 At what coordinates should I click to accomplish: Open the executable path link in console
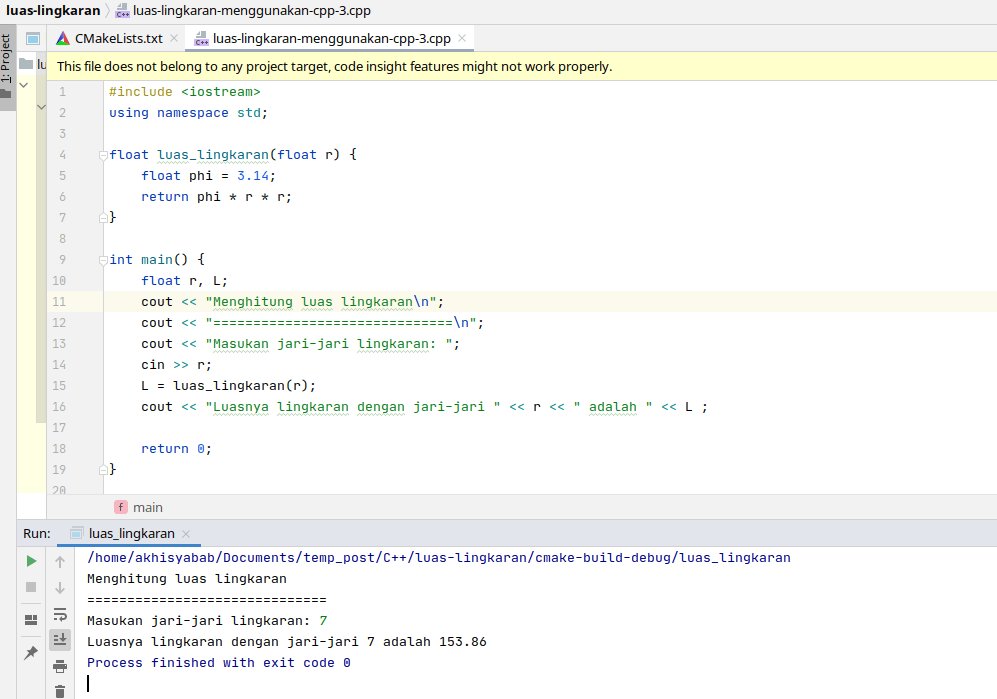pyautogui.click(x=439, y=558)
